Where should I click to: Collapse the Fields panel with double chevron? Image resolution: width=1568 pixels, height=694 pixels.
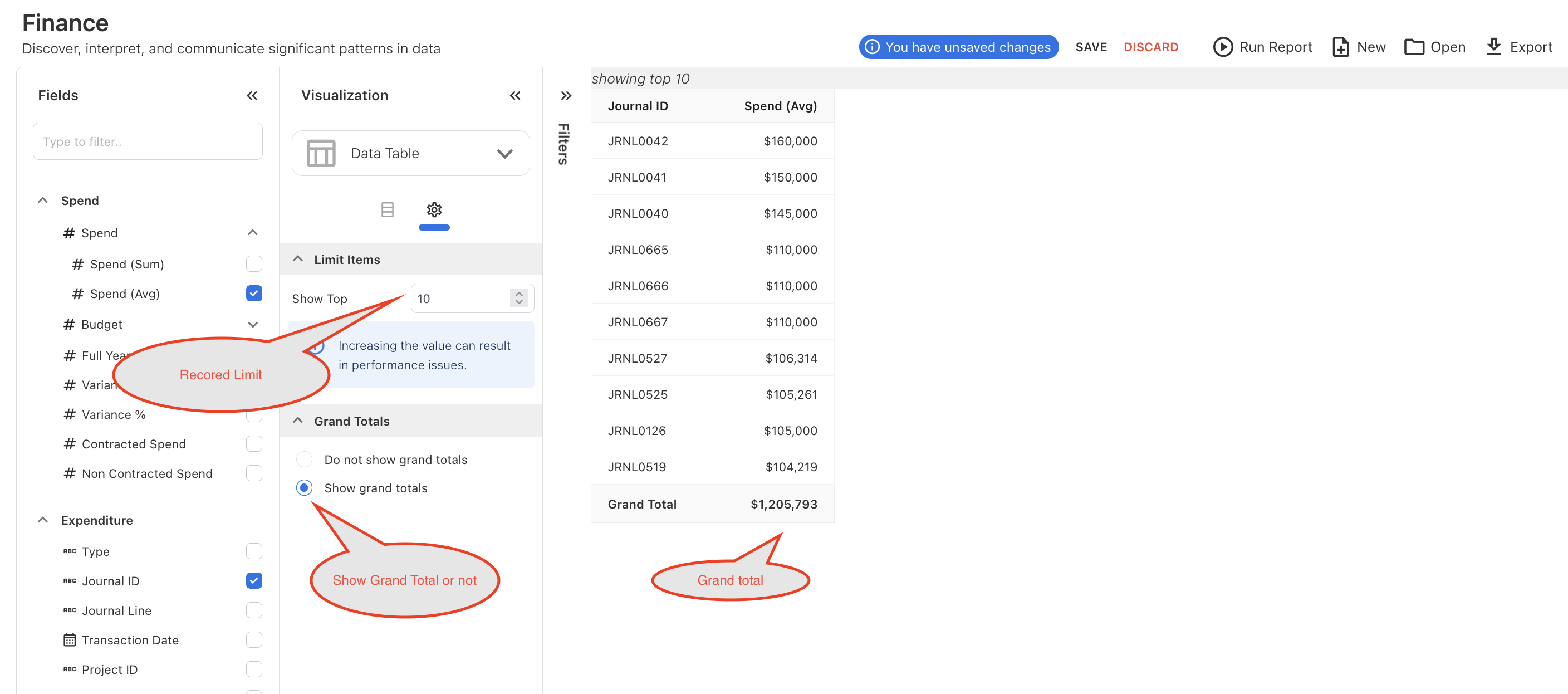pos(252,96)
